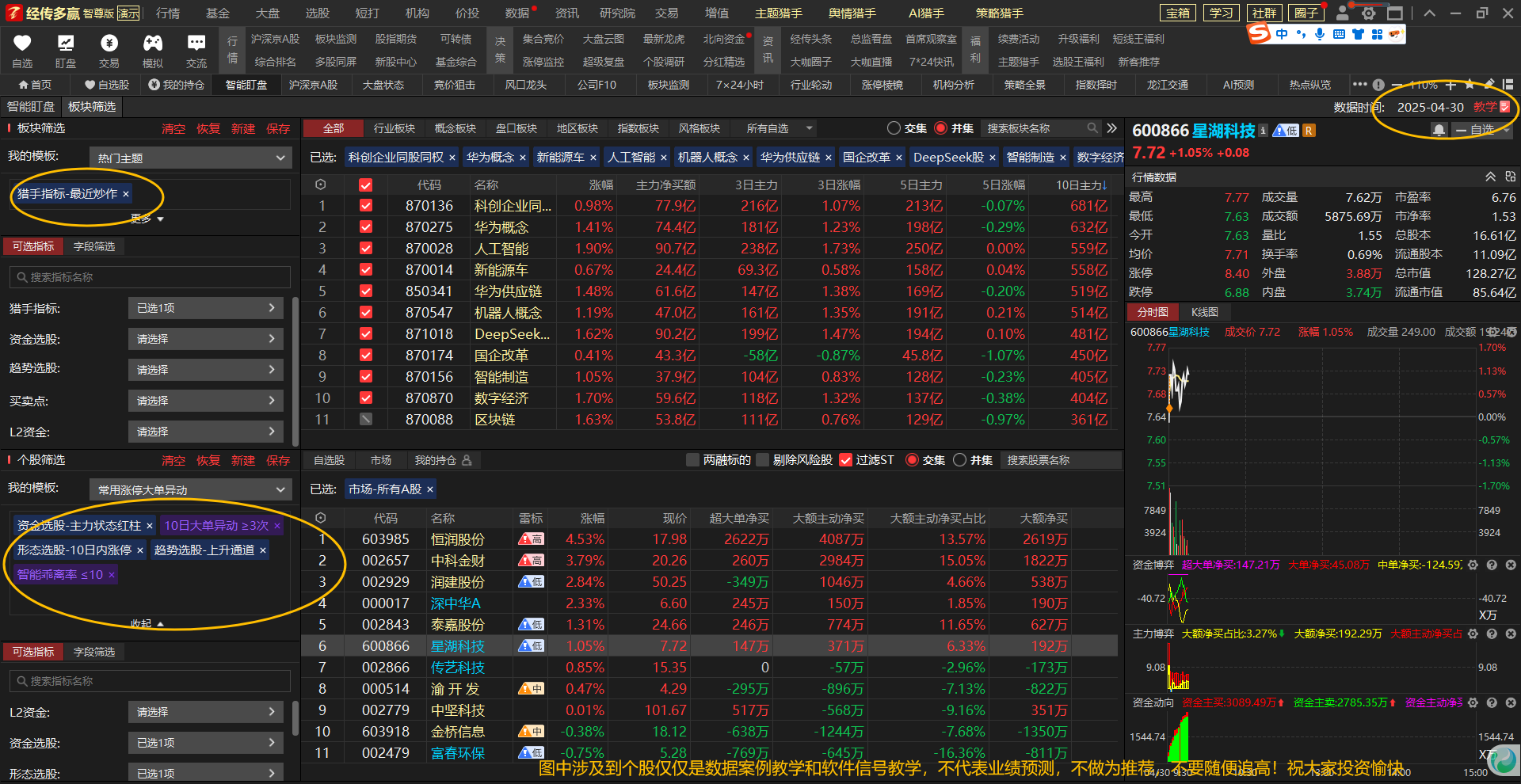Image resolution: width=1521 pixels, height=784 pixels.
Task: Remove the 智能乖离率 ≤10 filter tag
Action: [112, 575]
